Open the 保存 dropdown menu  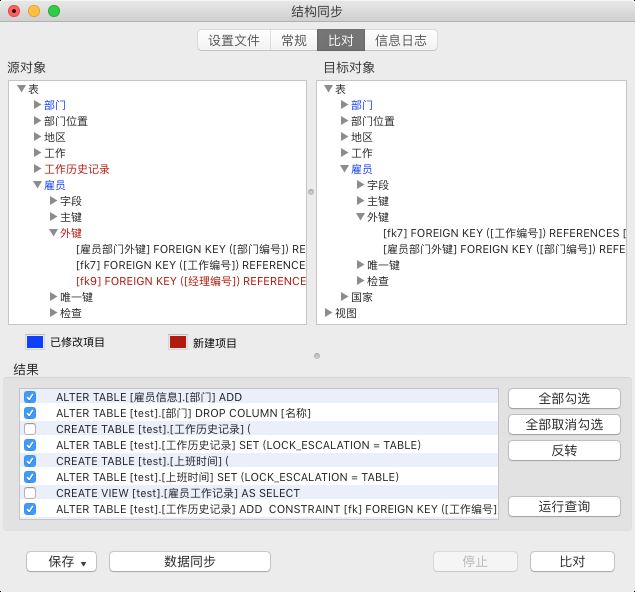[x=62, y=561]
